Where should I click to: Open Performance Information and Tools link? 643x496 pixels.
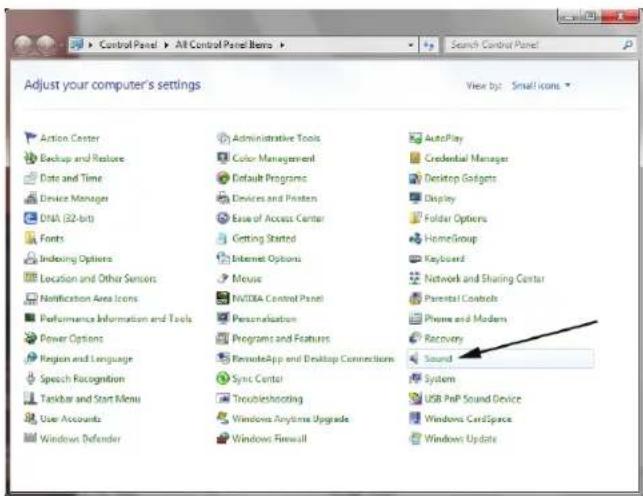(116, 319)
